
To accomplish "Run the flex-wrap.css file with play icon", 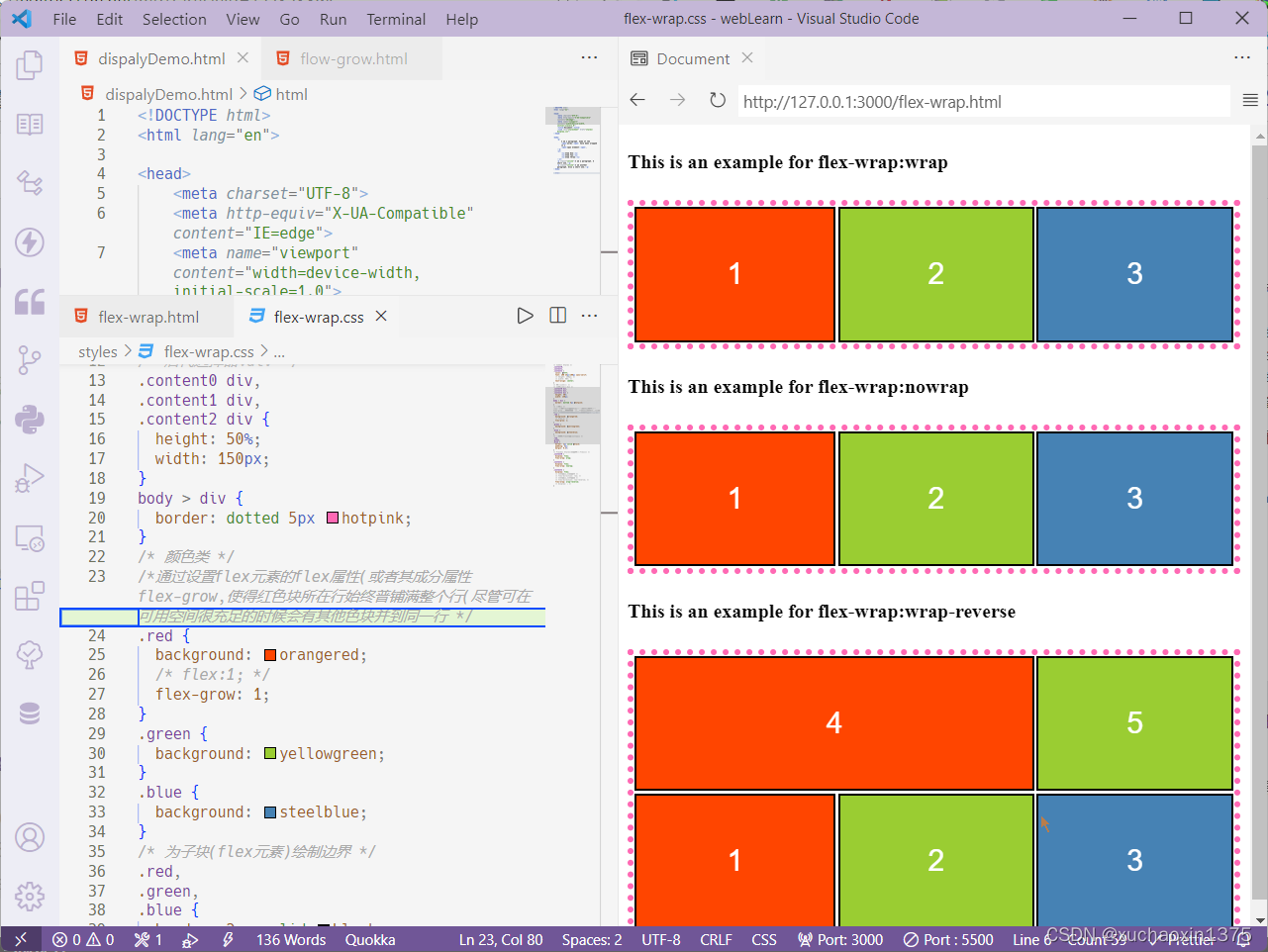I will click(x=526, y=316).
